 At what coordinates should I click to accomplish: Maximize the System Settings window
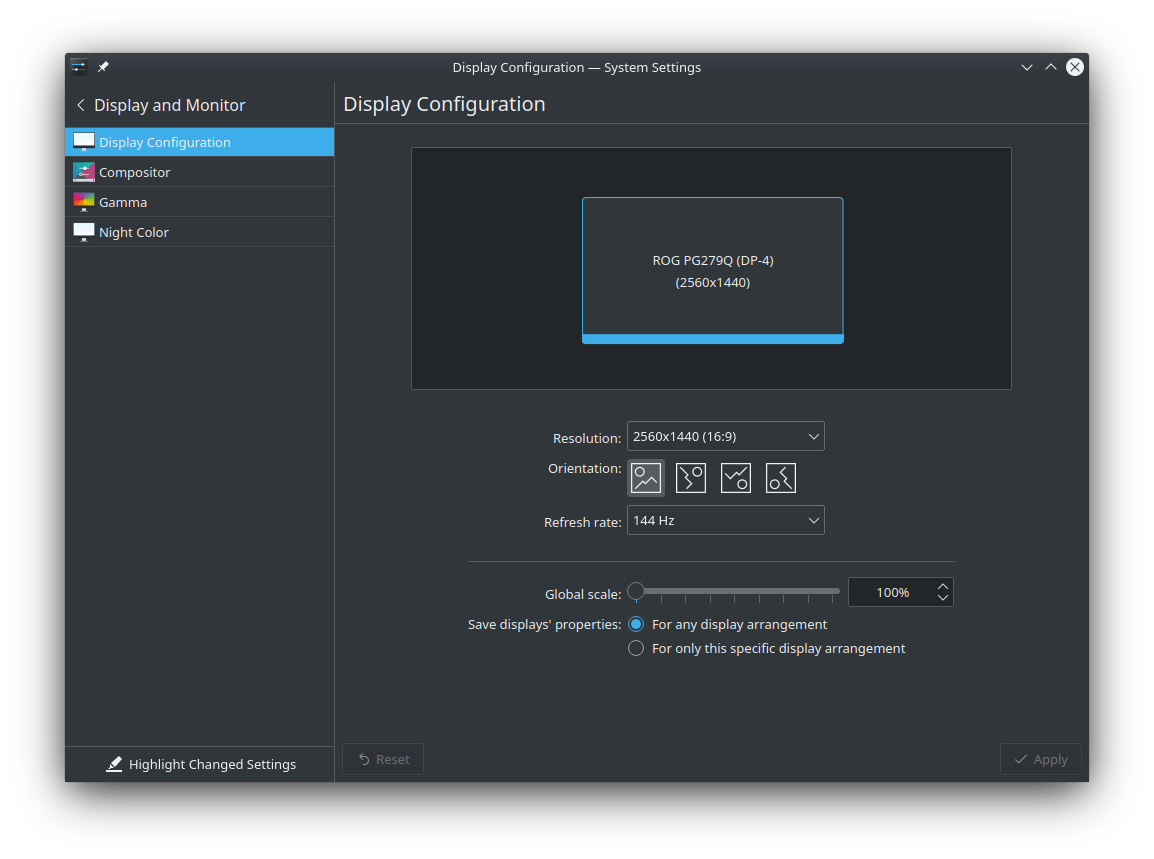pos(1051,67)
